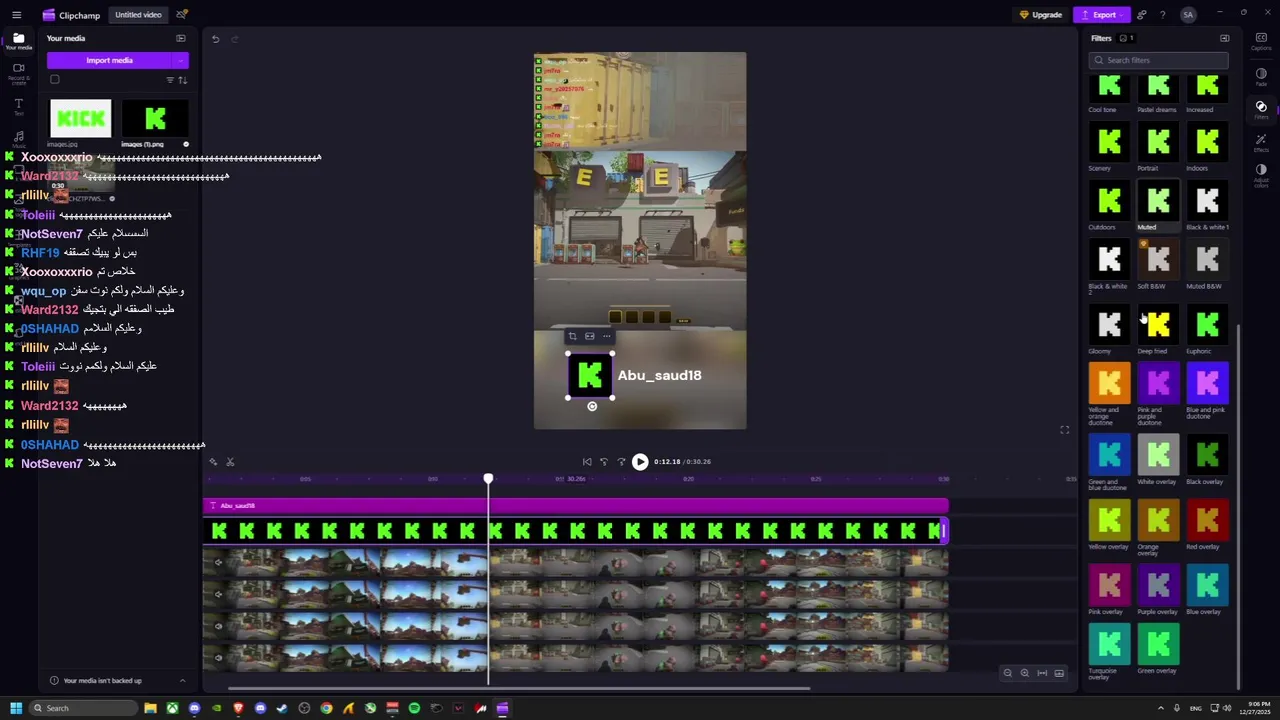
Task: Click the Export button
Action: click(x=1104, y=15)
